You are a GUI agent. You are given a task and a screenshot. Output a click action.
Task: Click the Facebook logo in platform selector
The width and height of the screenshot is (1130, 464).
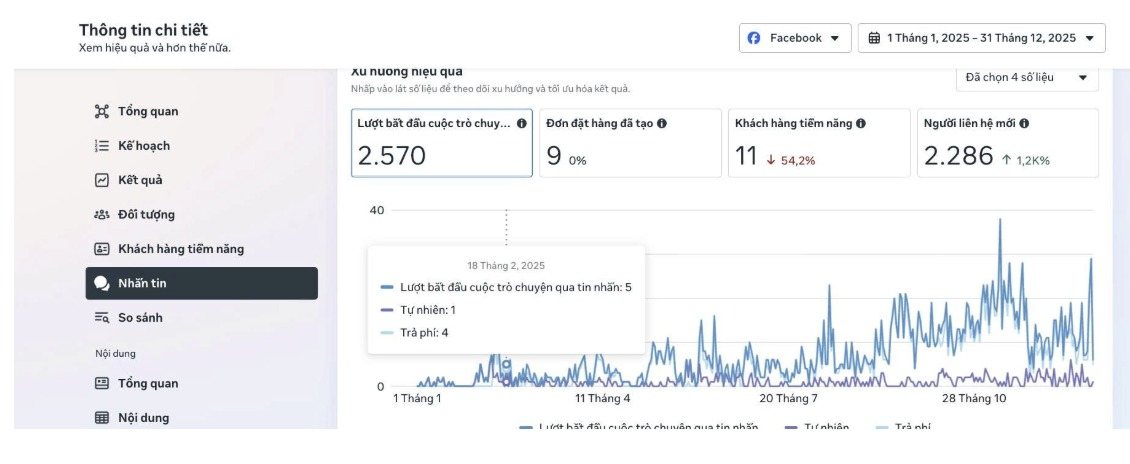pyautogui.click(x=754, y=38)
